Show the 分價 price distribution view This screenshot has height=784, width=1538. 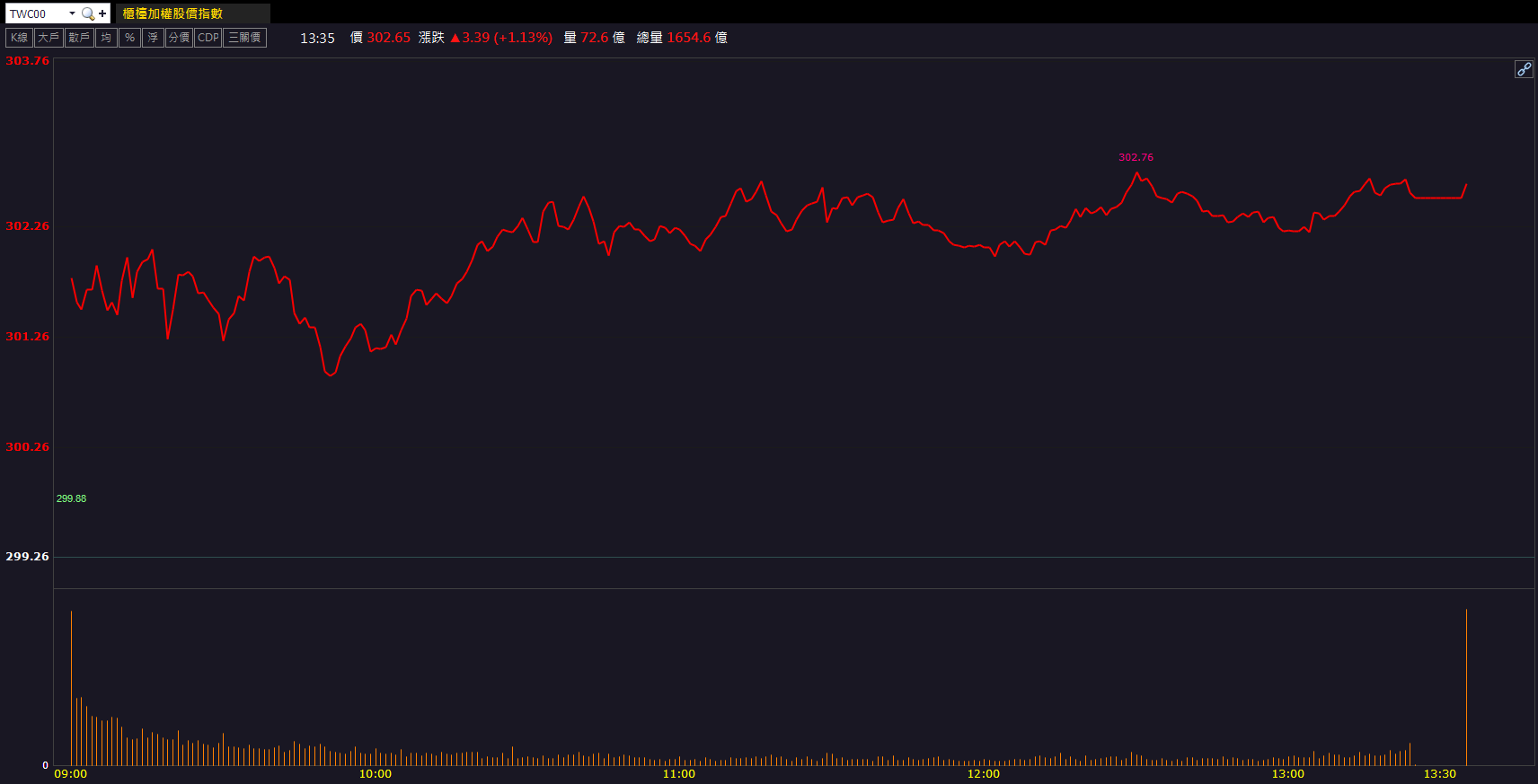point(179,38)
